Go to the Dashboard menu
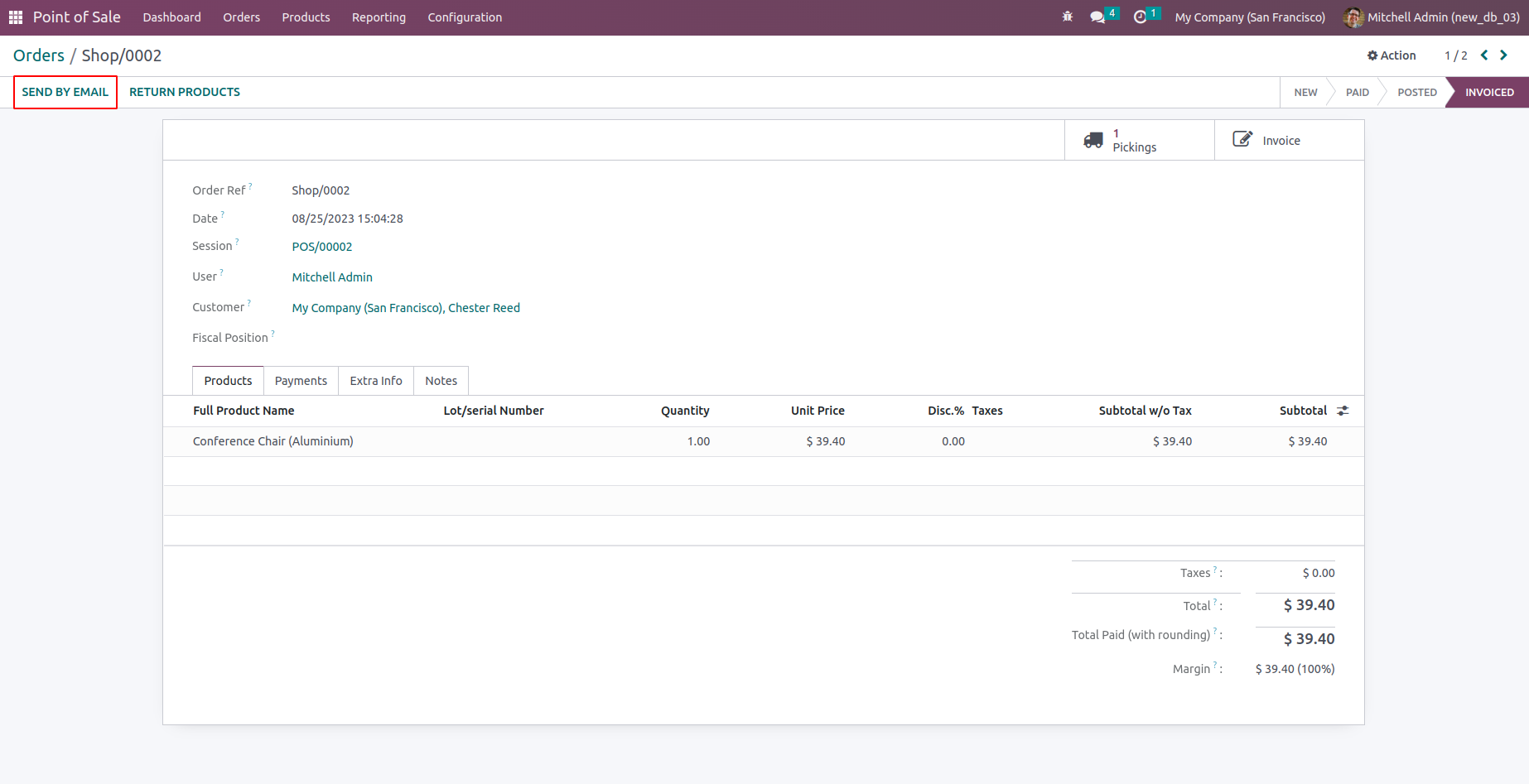 click(x=171, y=17)
